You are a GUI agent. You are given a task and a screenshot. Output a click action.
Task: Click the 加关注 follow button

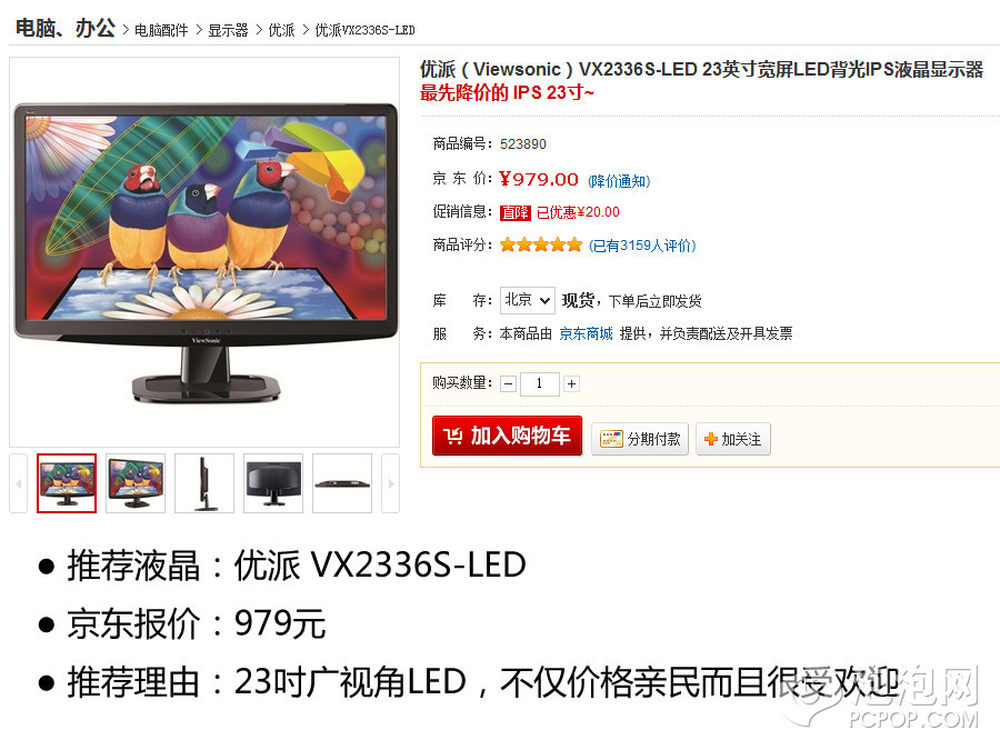click(x=733, y=439)
